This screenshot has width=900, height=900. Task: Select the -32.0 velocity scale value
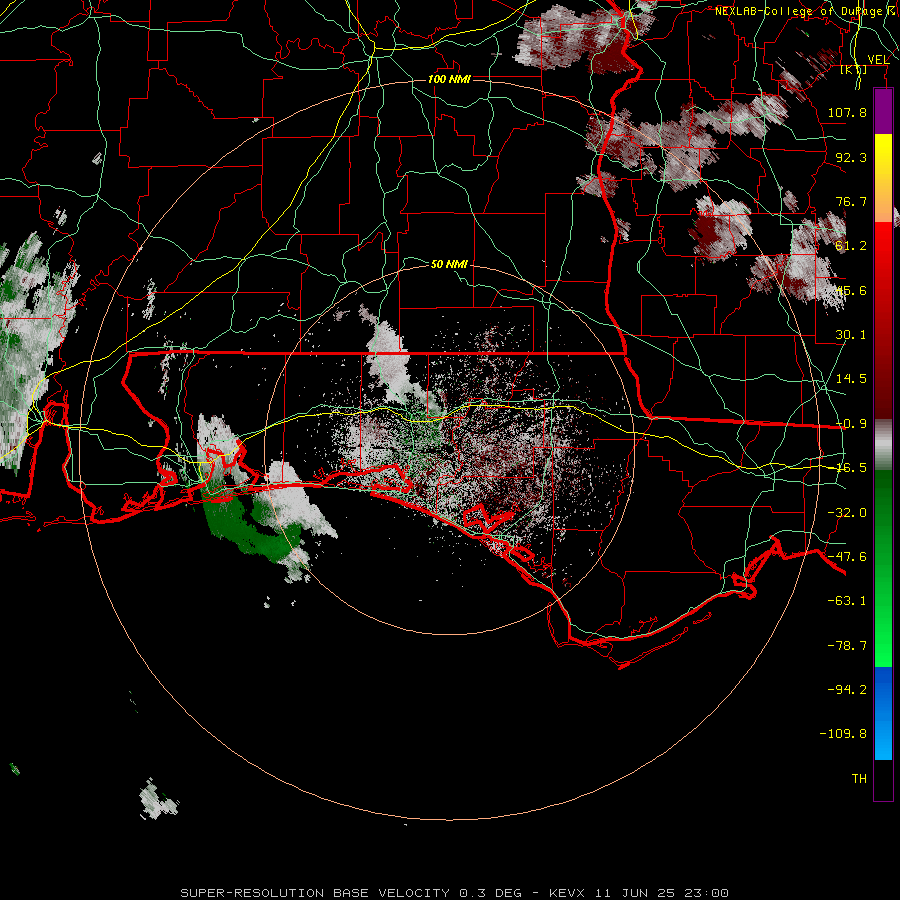(x=847, y=513)
